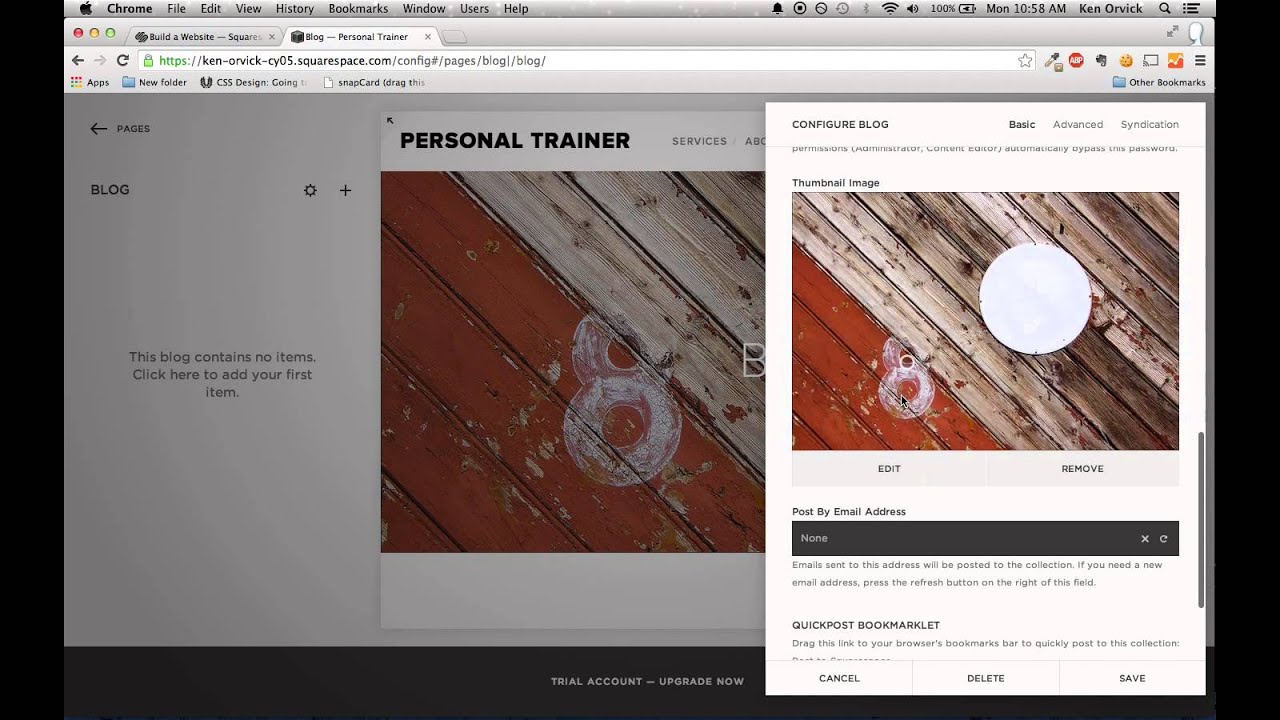Viewport: 1280px width, 720px height.
Task: Open a new browser tab
Action: tap(454, 37)
